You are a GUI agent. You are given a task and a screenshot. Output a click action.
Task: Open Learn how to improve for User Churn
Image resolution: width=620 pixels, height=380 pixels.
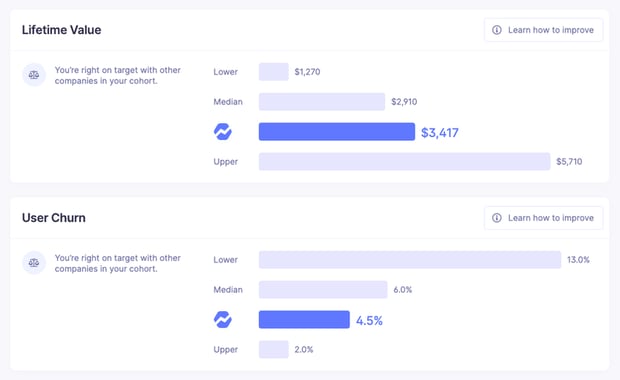[x=543, y=218]
